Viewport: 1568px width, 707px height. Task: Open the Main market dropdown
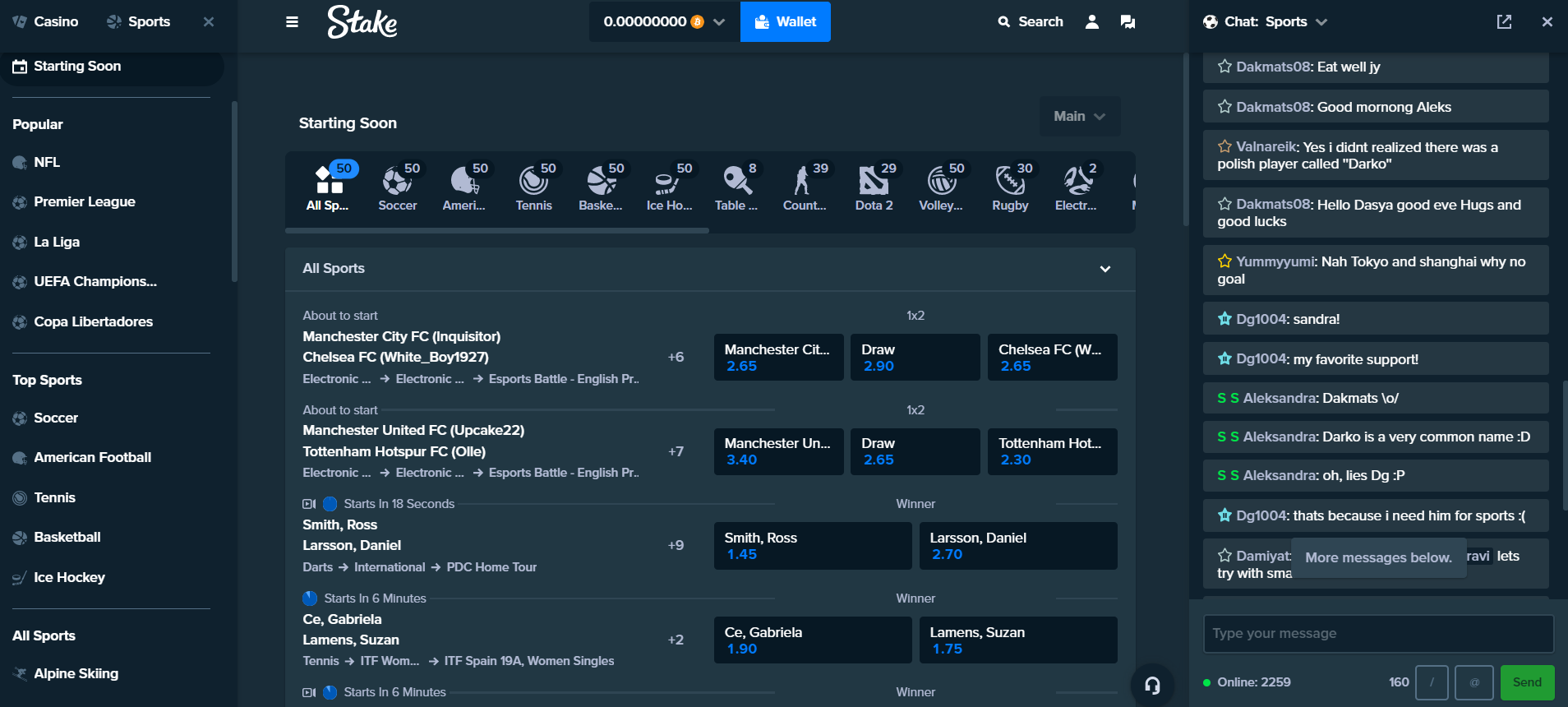click(1079, 116)
